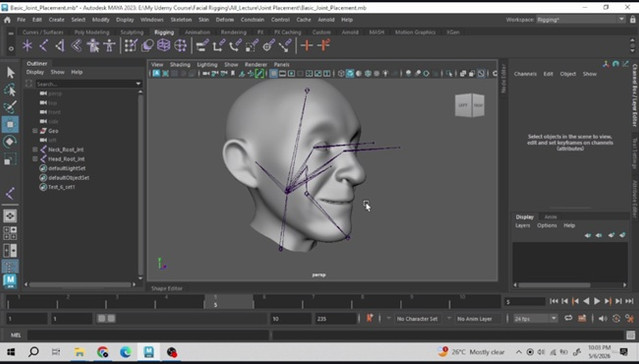The width and height of the screenshot is (639, 364).
Task: Select the Move tool in toolbox
Action: coord(10,124)
